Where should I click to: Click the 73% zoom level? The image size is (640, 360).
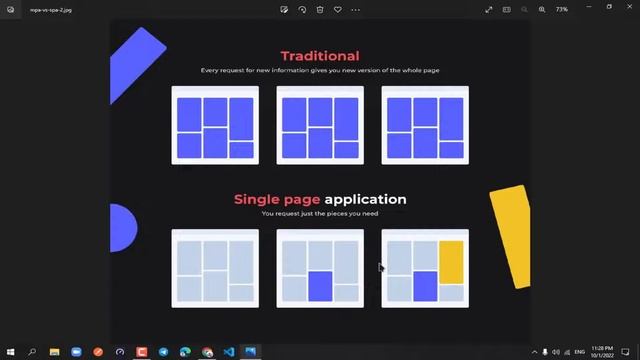pyautogui.click(x=562, y=9)
